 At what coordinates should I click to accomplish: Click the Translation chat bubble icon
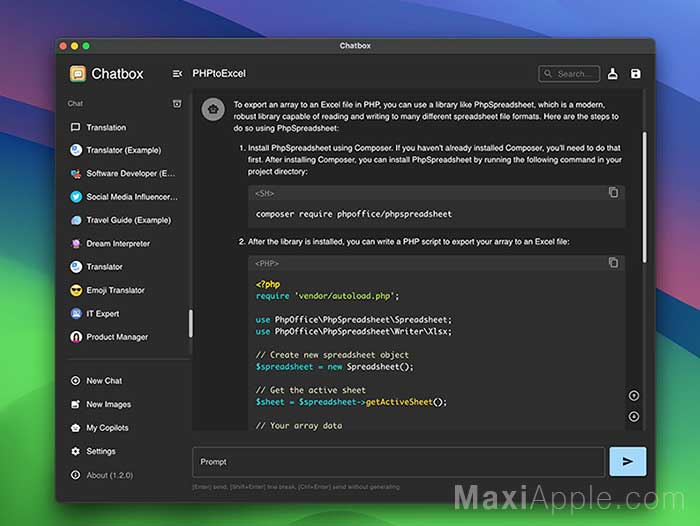(x=75, y=127)
